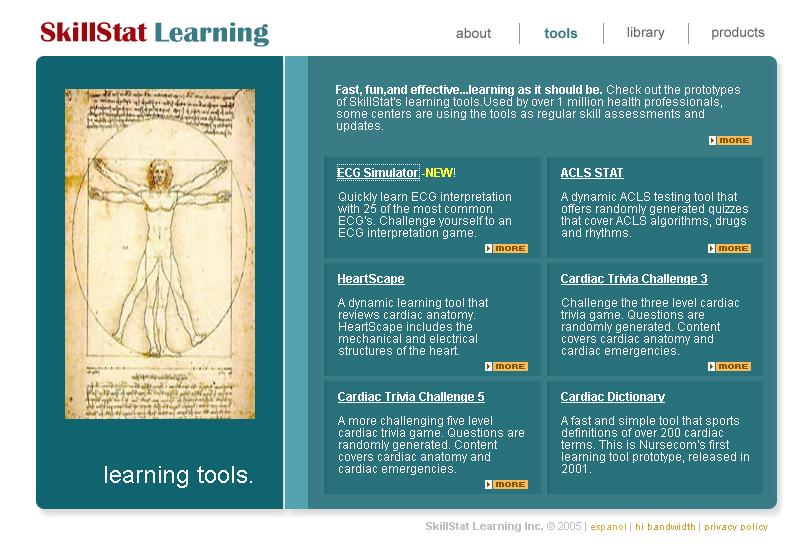Click the Vitruvian Man image
The width and height of the screenshot is (810, 549).
pyautogui.click(x=160, y=254)
